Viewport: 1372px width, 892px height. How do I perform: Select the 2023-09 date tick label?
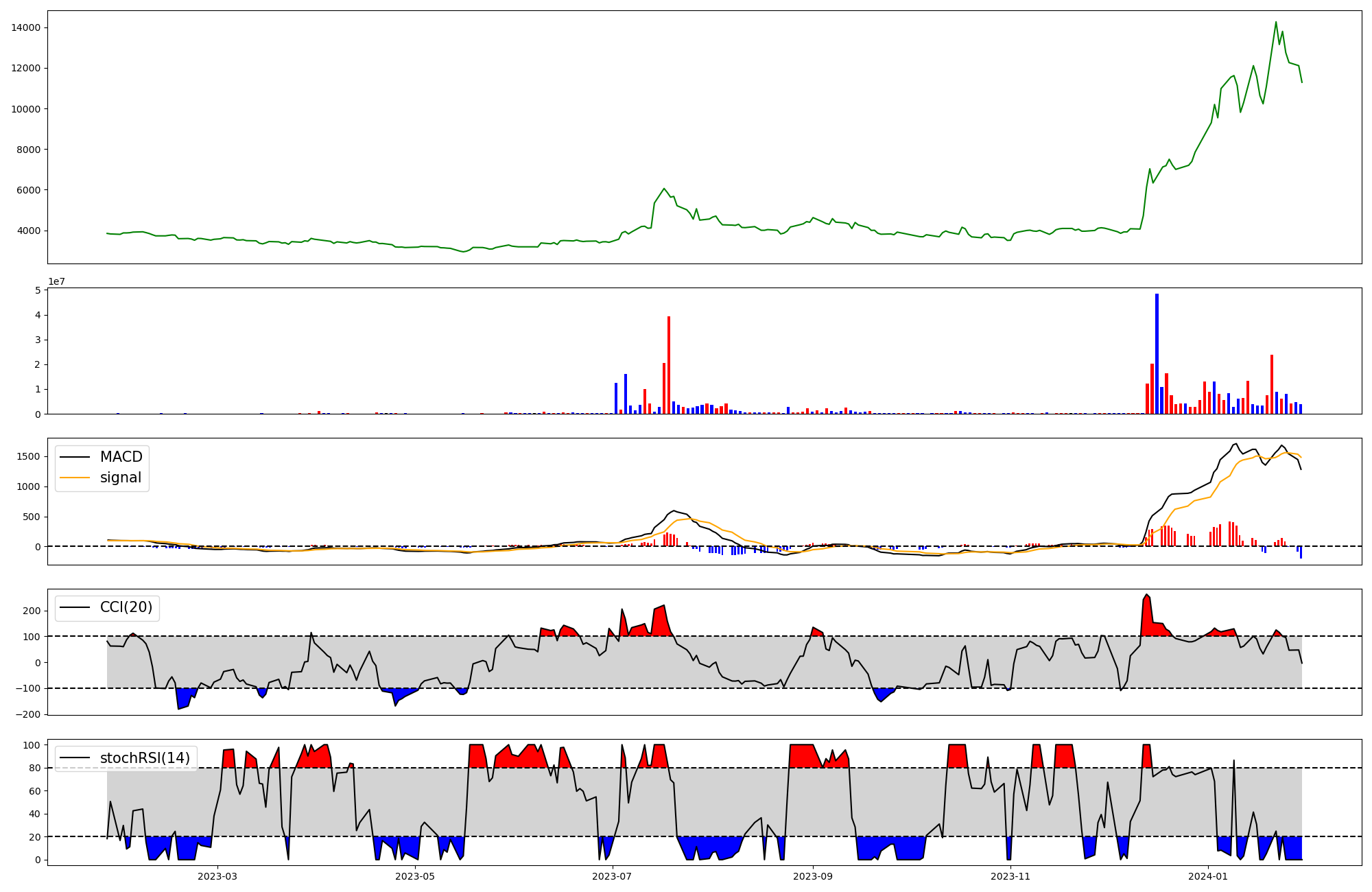813,876
